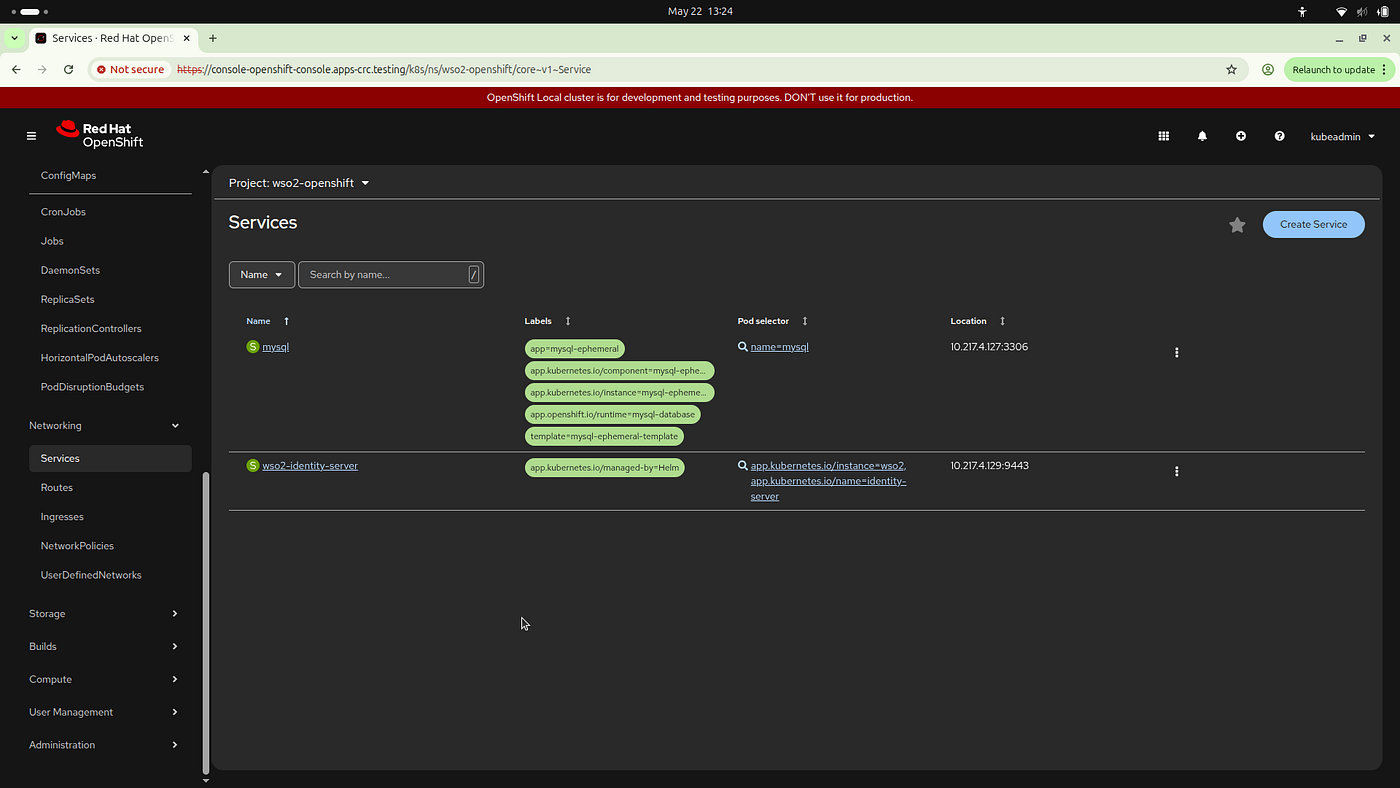Click search icon beside app.kubernetes.io/instance=wso2 selector
1400x788 pixels.
click(x=743, y=466)
